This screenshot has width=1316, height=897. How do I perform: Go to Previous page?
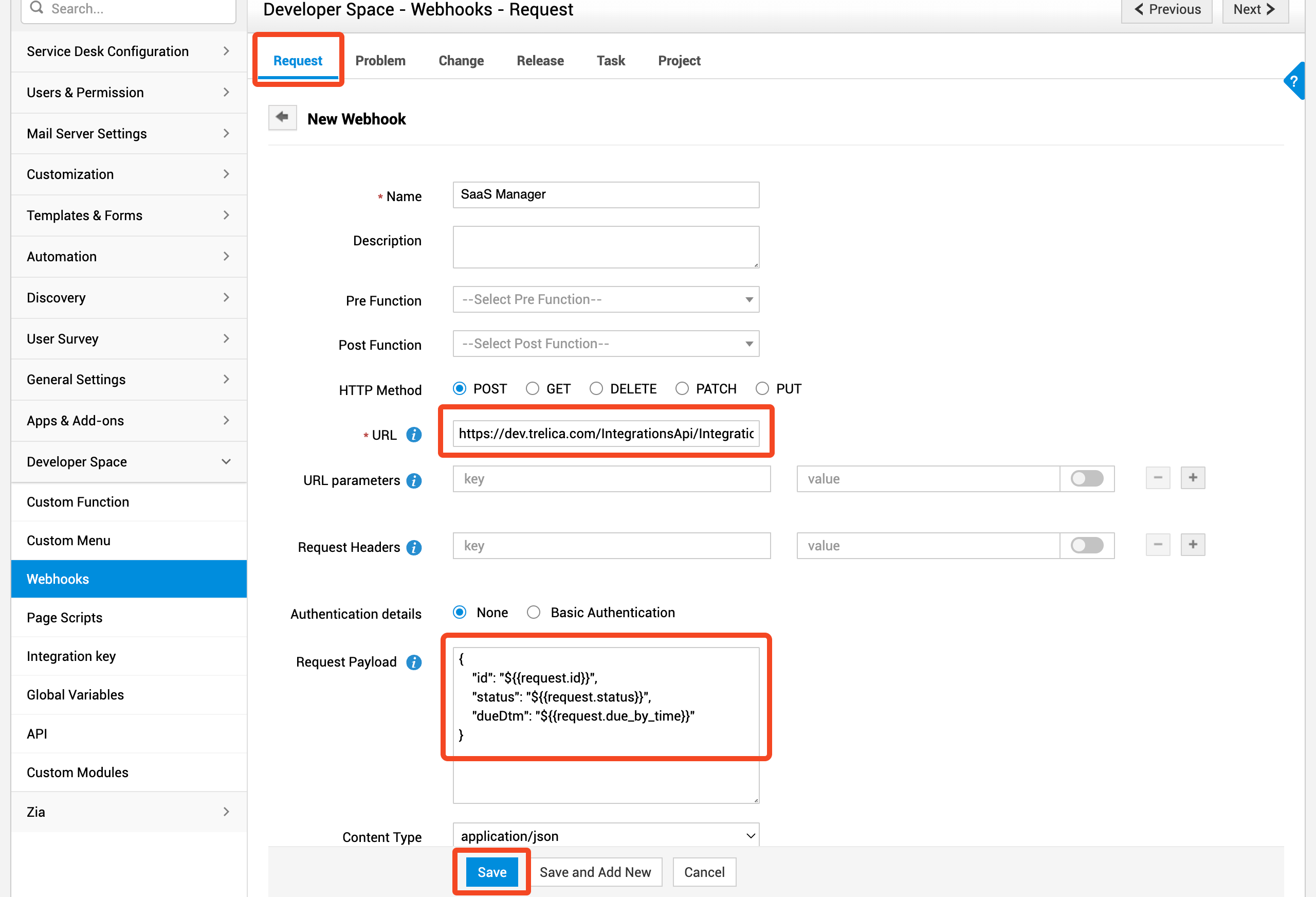coord(1166,10)
